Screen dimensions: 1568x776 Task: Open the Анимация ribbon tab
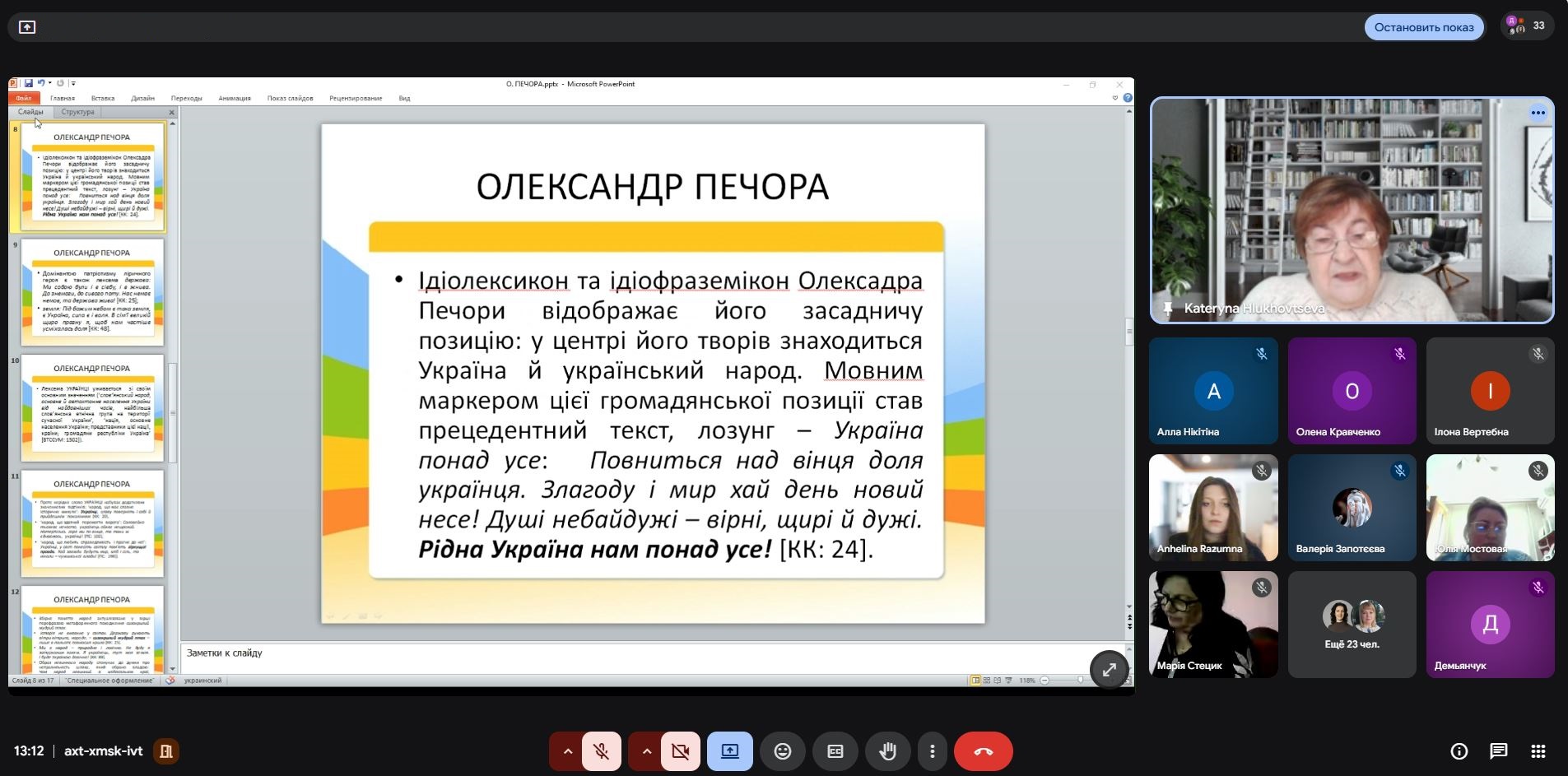235,98
